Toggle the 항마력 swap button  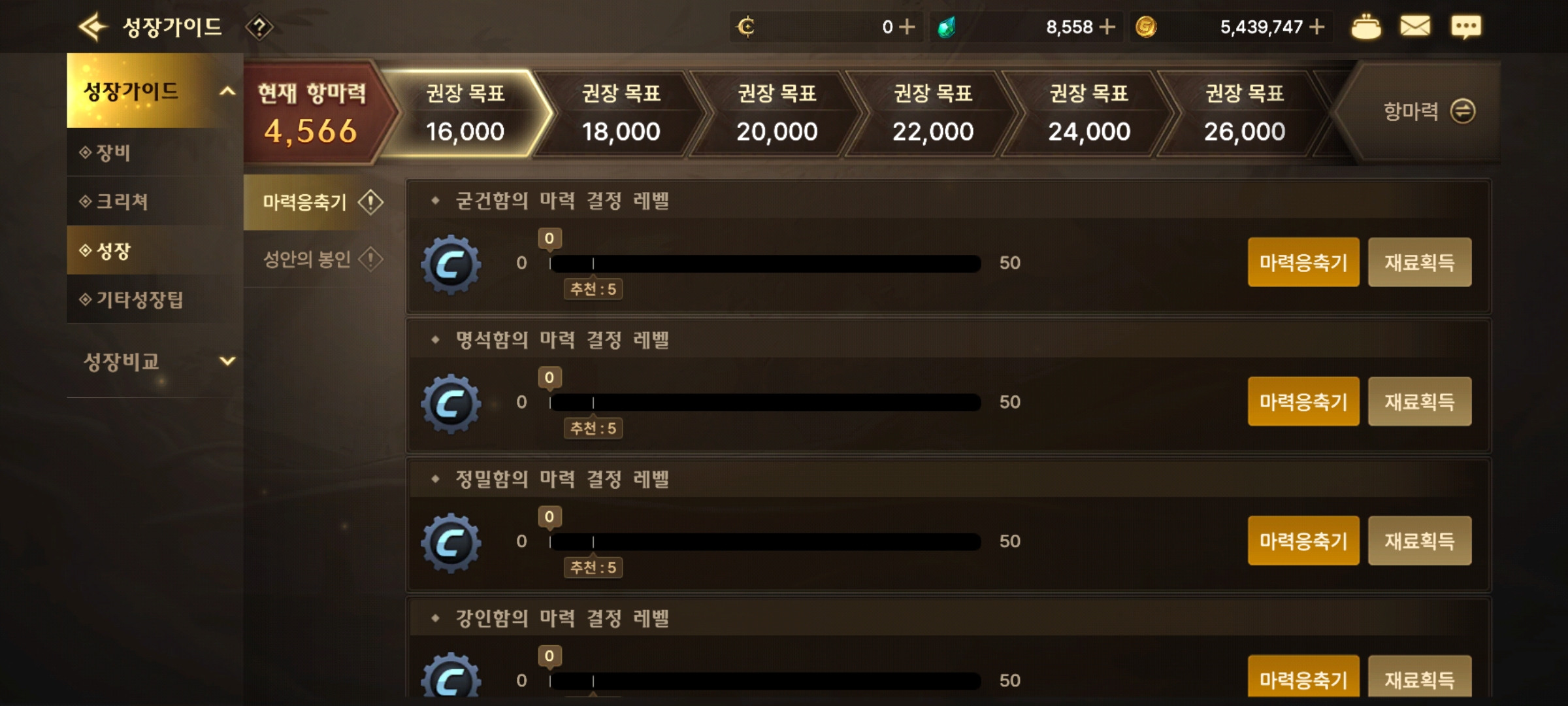tap(1462, 111)
